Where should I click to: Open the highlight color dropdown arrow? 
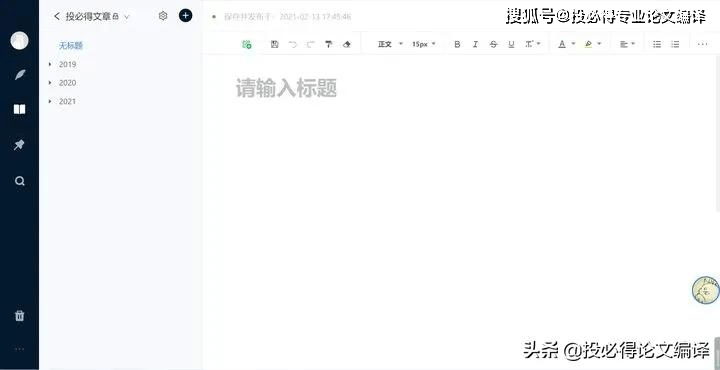pos(599,44)
